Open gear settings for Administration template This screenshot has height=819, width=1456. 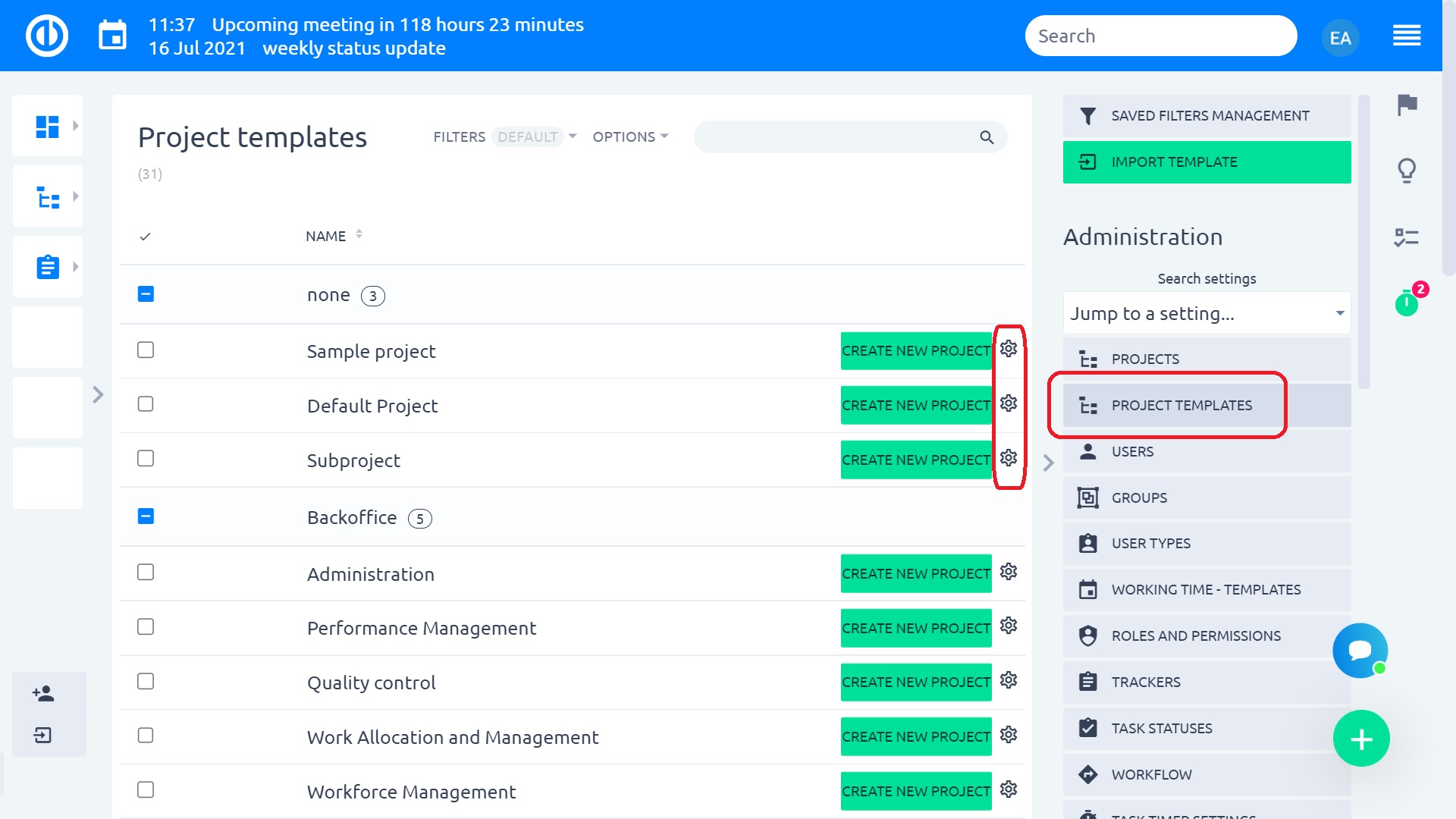(1009, 572)
